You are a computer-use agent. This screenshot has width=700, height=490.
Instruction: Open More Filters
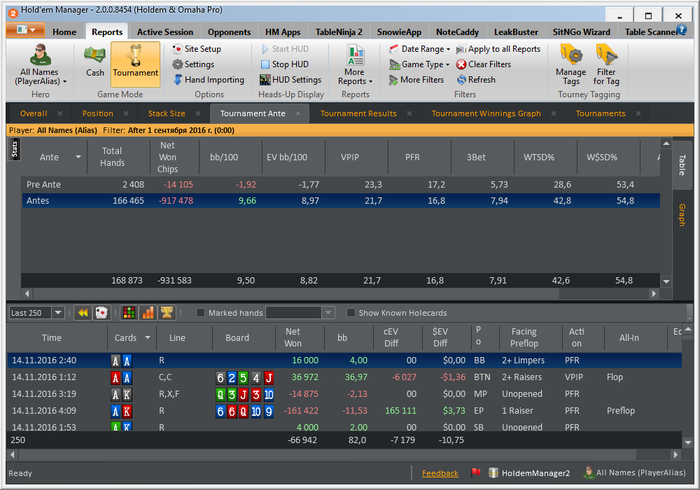pos(416,80)
